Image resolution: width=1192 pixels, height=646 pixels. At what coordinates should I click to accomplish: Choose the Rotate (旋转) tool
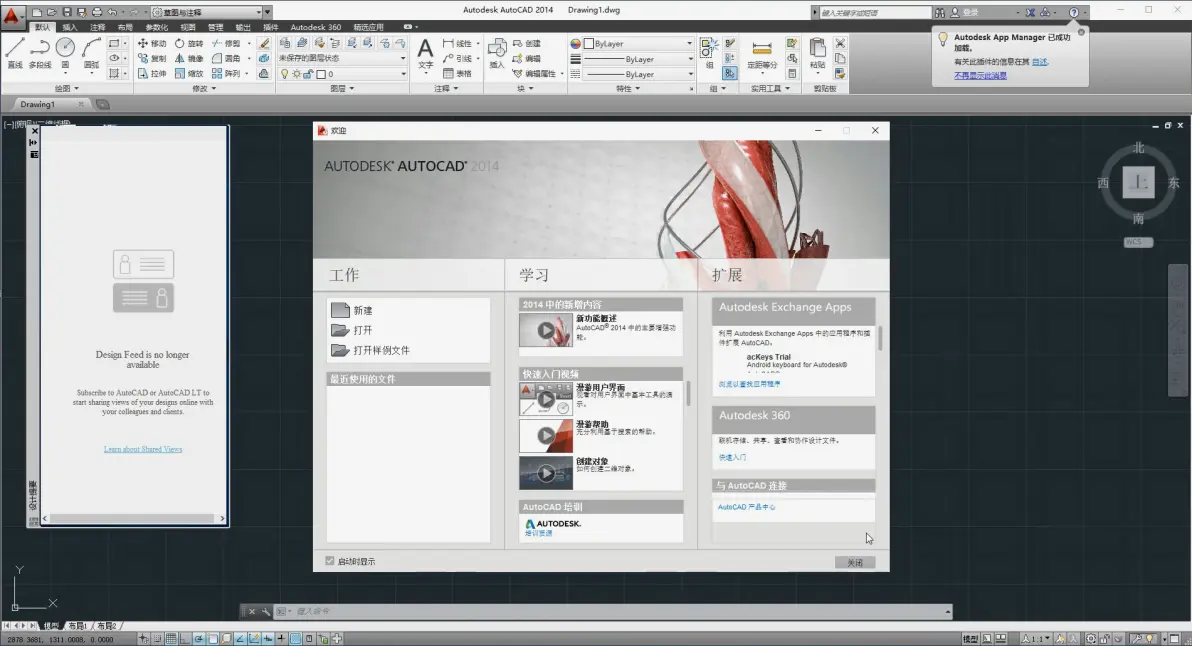click(188, 43)
